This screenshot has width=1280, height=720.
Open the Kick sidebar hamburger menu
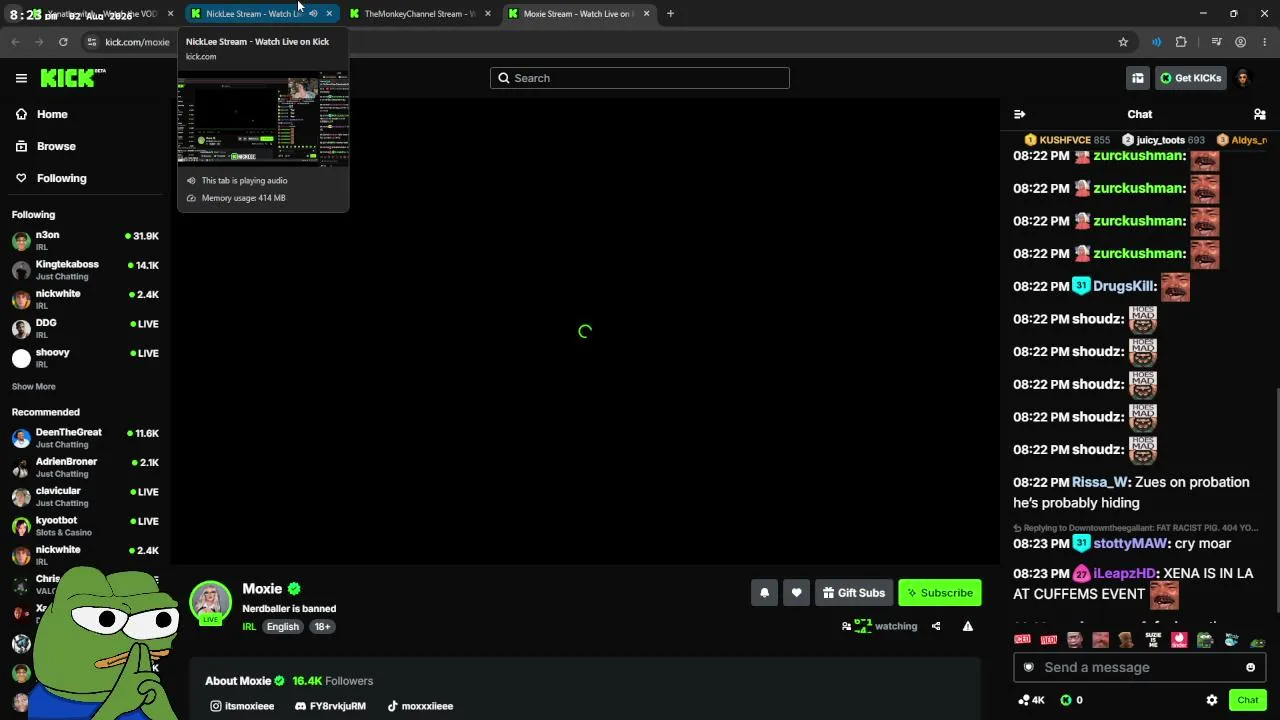21,78
